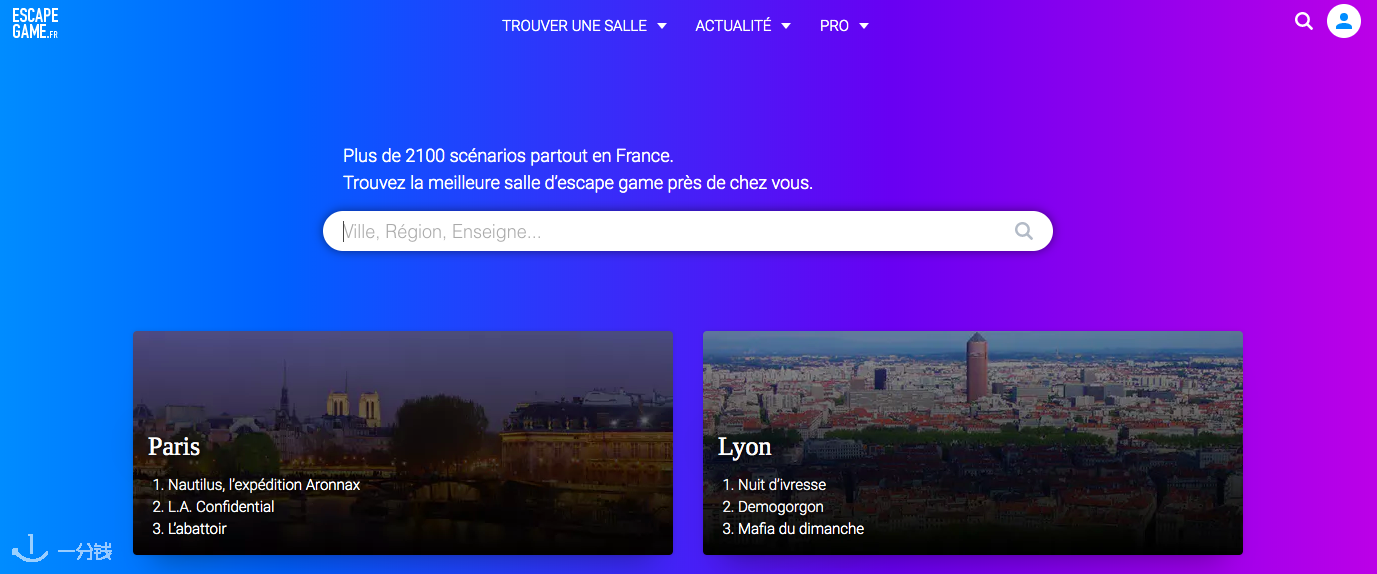Expand the Trouver une salle dropdown arrow
This screenshot has width=1377, height=574.
(662, 26)
